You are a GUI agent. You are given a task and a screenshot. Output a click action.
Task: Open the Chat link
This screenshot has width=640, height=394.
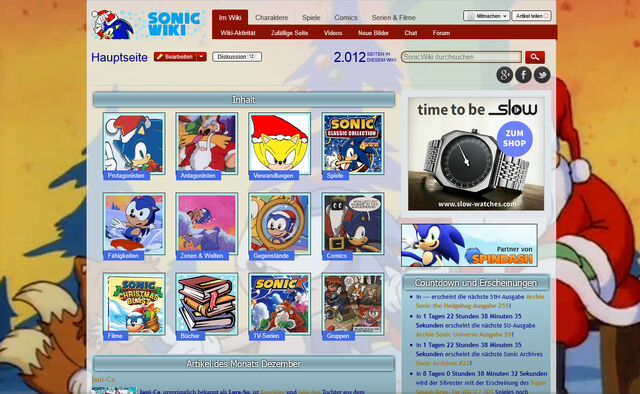click(411, 33)
